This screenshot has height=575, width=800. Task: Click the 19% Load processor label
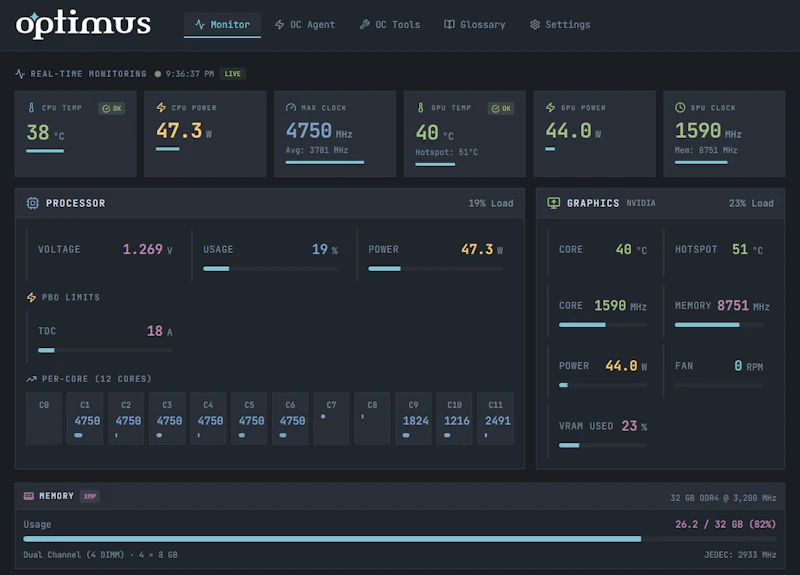click(x=491, y=203)
